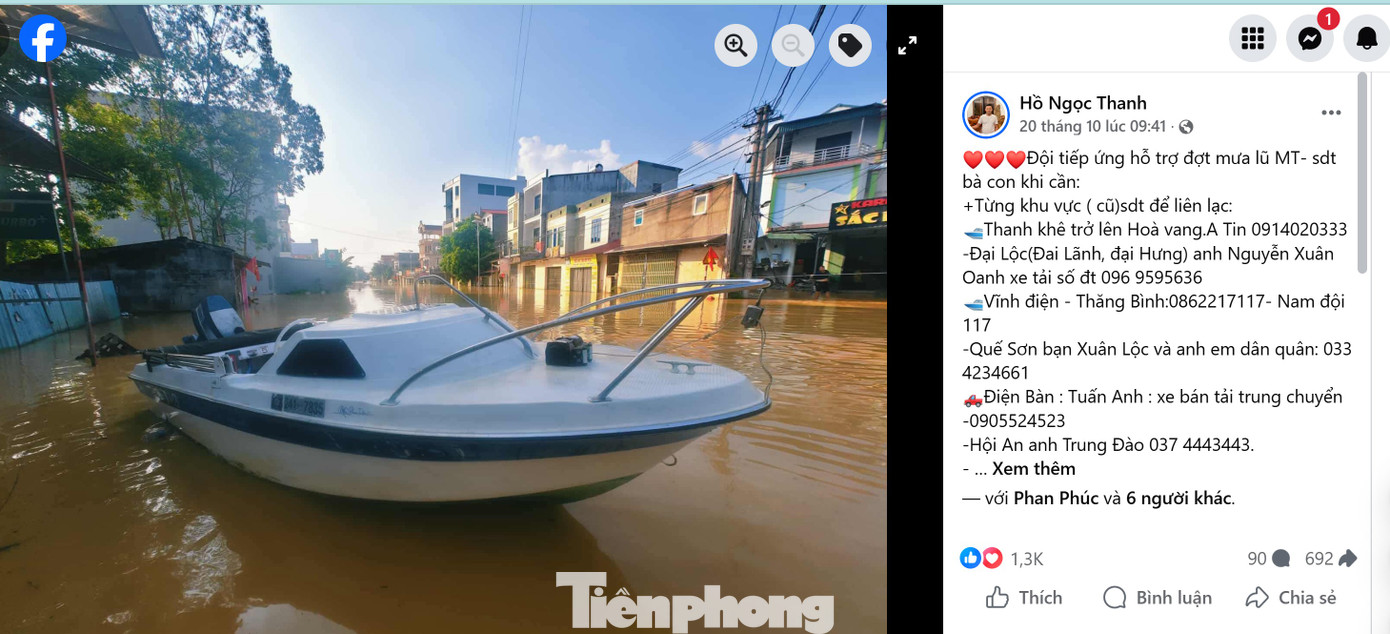This screenshot has height=634, width=1390.
Task: Enter fullscreen photo view
Action: tap(907, 45)
